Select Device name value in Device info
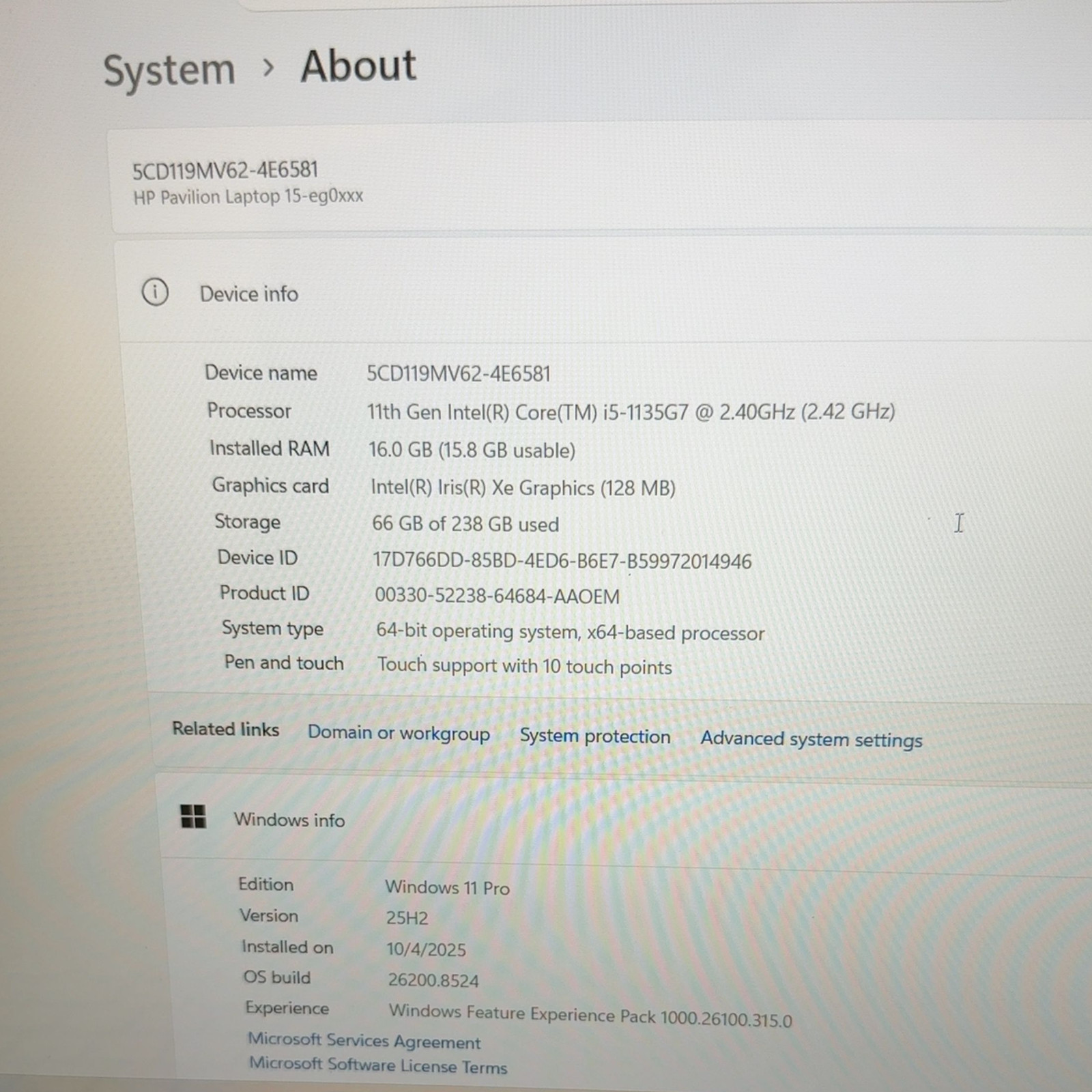The height and width of the screenshot is (1092, 1092). 459,373
